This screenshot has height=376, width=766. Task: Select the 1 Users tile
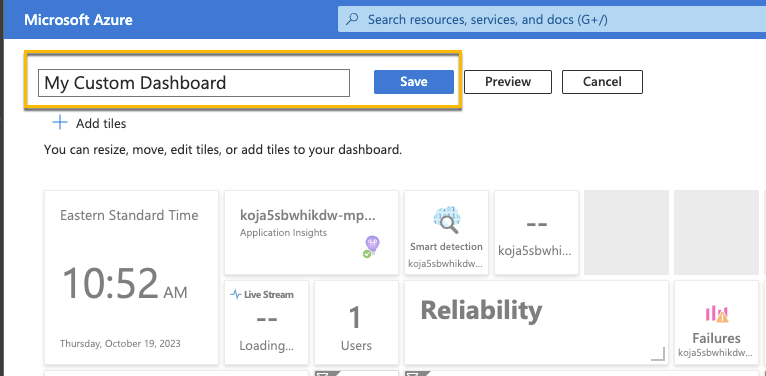356,322
